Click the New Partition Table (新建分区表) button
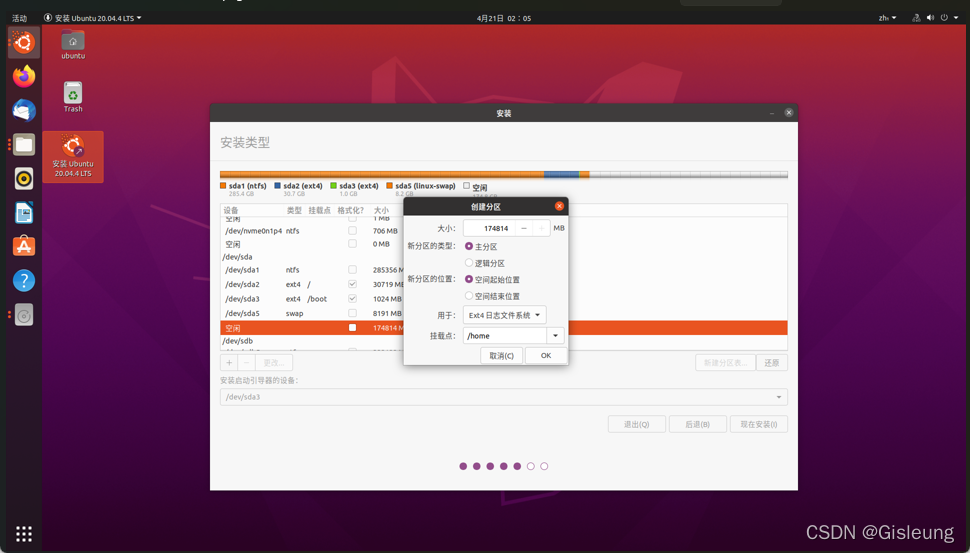This screenshot has height=553, width=970. tap(725, 362)
